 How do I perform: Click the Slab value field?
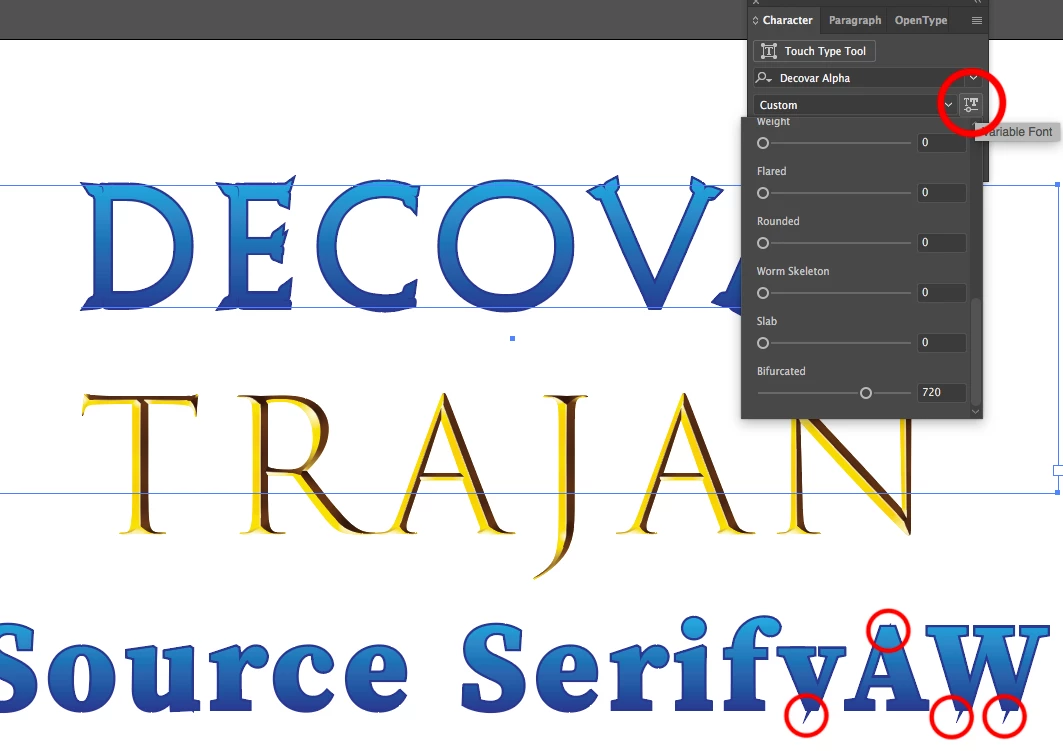(x=942, y=342)
